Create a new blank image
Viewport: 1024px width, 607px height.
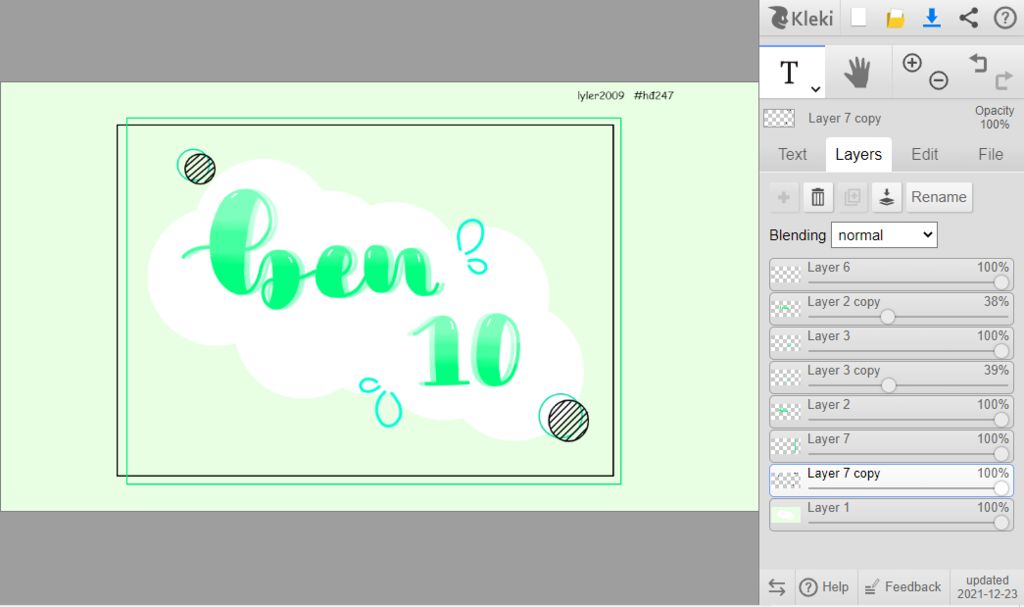859,18
